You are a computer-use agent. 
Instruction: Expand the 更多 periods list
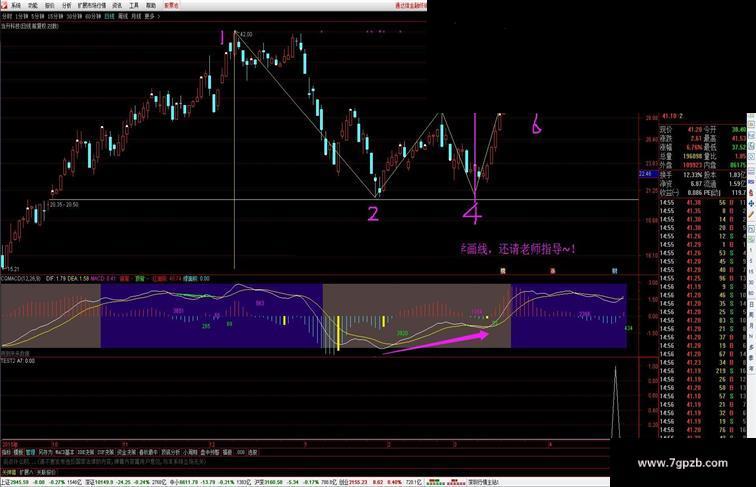coord(151,16)
